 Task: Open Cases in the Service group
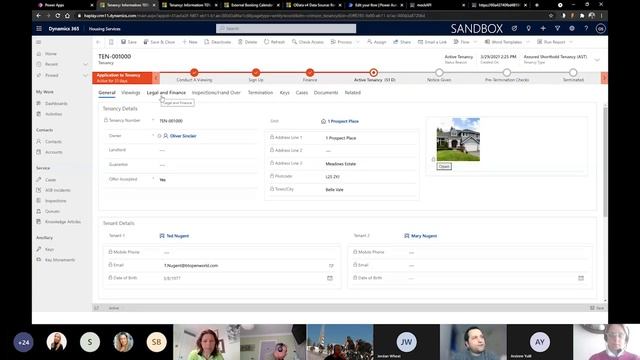coord(51,180)
